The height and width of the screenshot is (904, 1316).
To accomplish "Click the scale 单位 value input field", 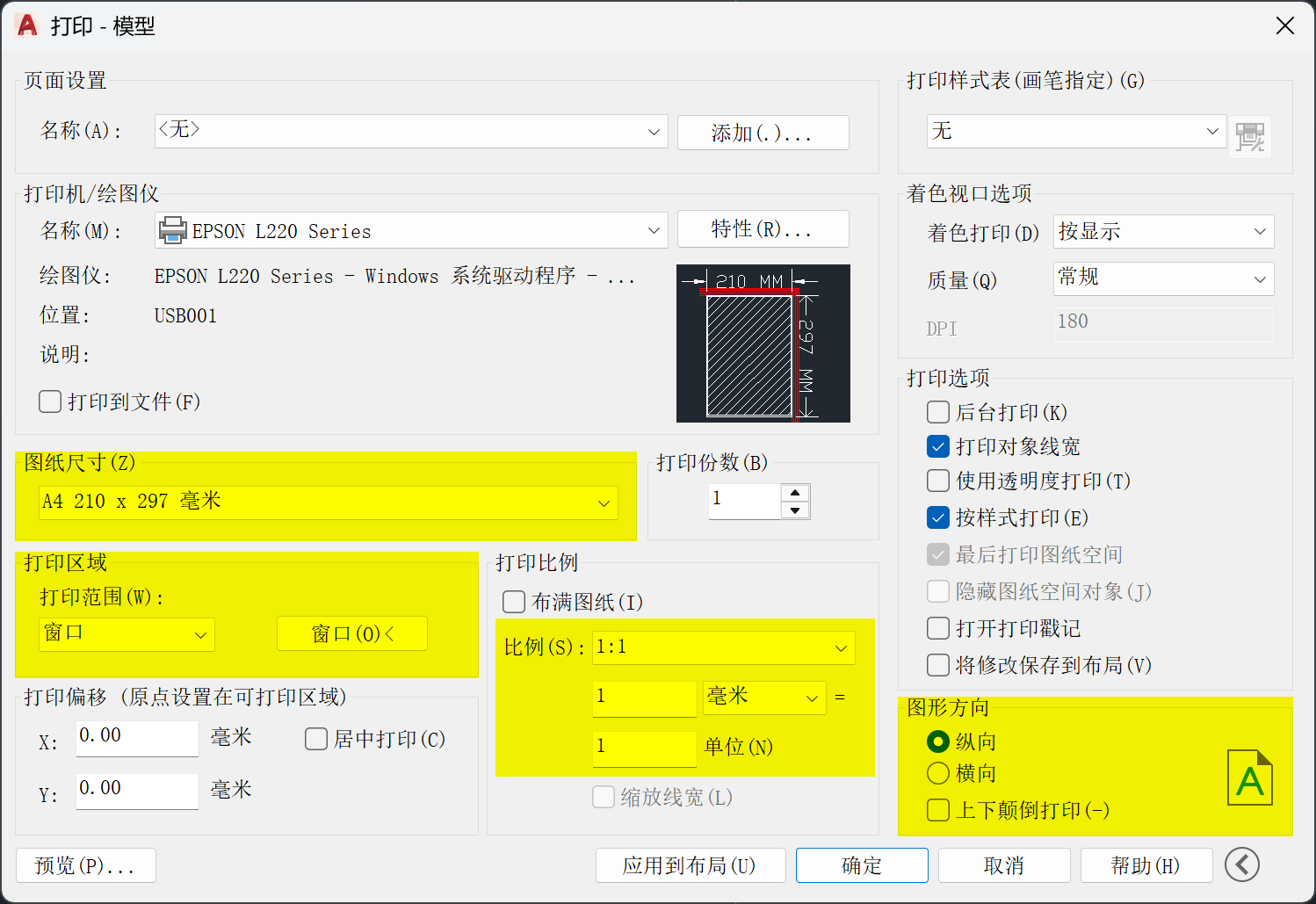I will coord(645,749).
